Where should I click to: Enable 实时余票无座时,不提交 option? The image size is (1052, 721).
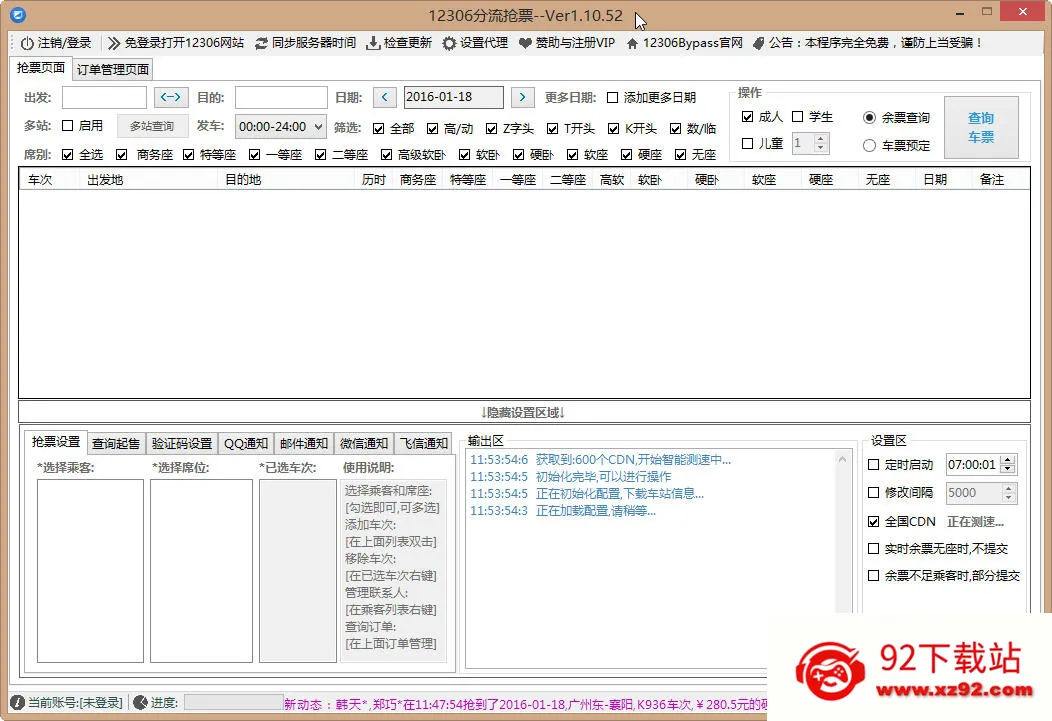click(873, 549)
